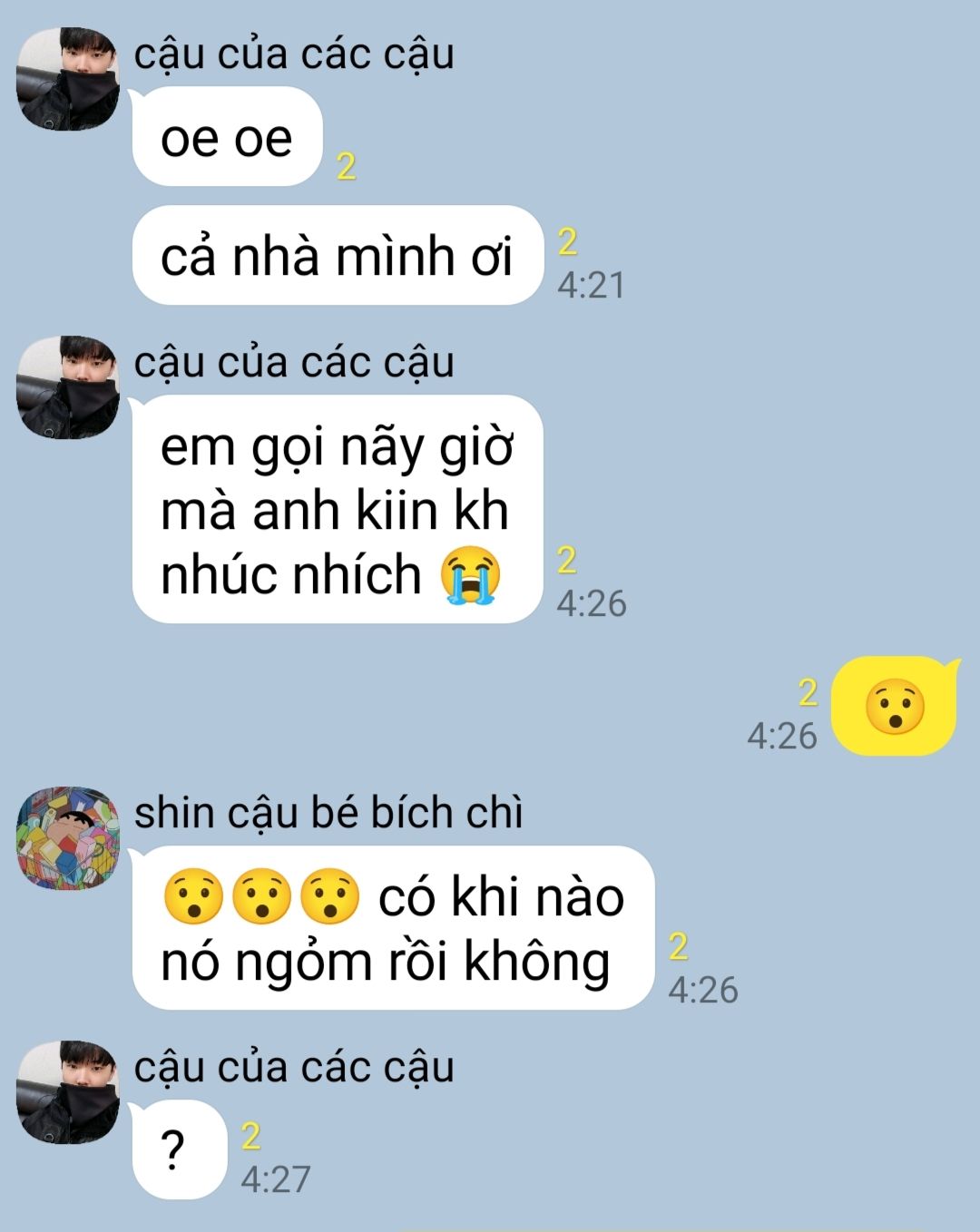980x1232 pixels.
Task: Tap the sender name 'shin cậu bé bích chì'
Action: [x=328, y=812]
